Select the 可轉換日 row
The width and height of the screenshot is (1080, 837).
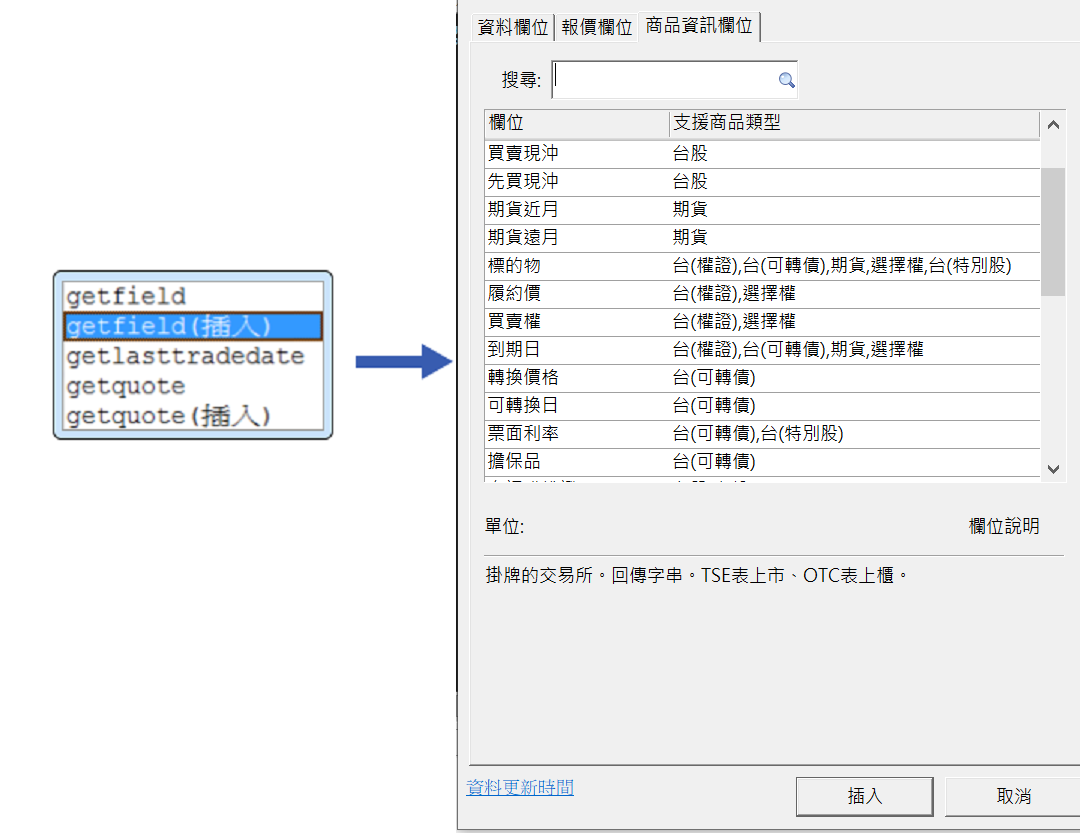762,406
